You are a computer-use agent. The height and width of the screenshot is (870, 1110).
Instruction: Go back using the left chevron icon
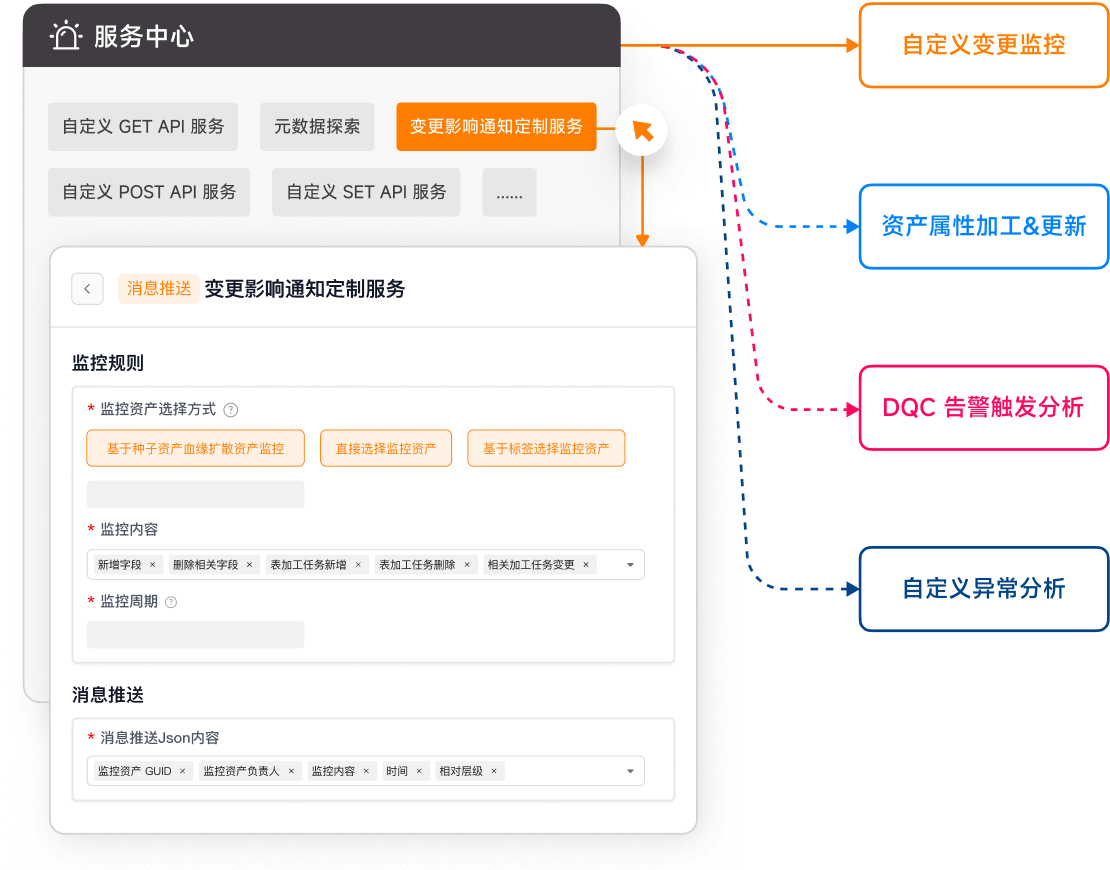87,289
